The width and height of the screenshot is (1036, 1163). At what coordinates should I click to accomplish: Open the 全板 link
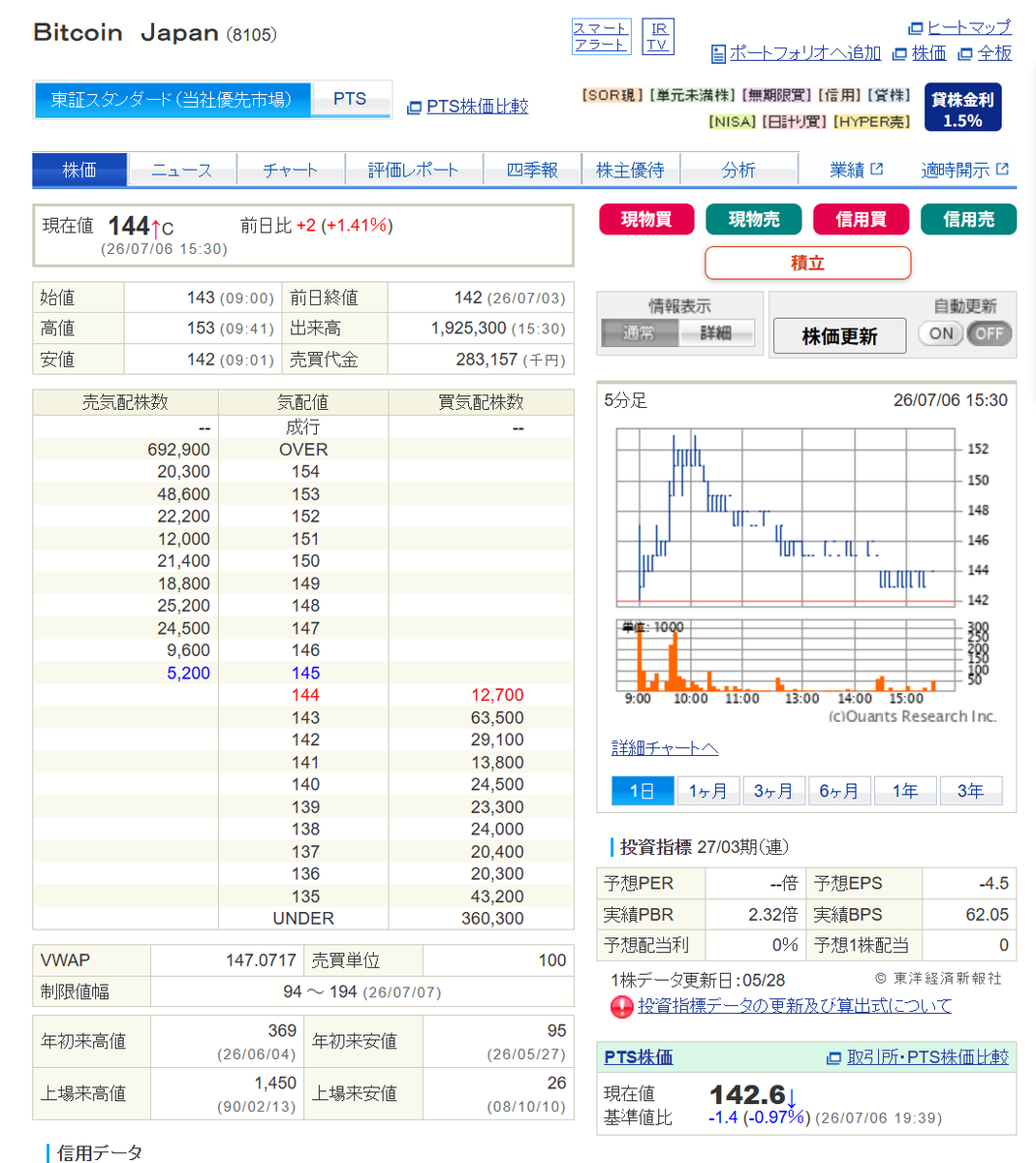click(x=994, y=53)
